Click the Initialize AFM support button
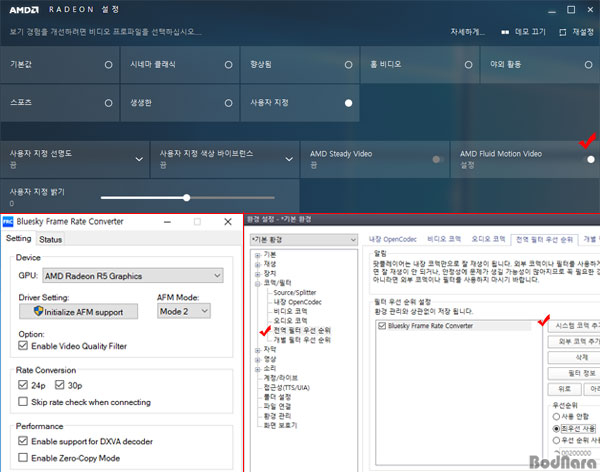 click(x=78, y=312)
